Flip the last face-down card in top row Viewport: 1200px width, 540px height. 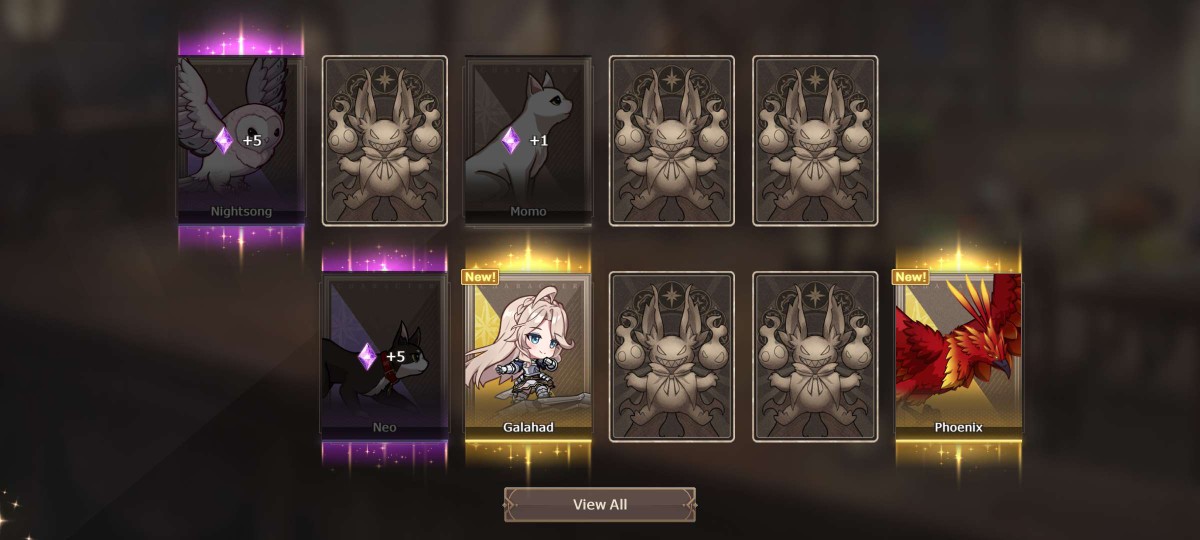pos(815,140)
